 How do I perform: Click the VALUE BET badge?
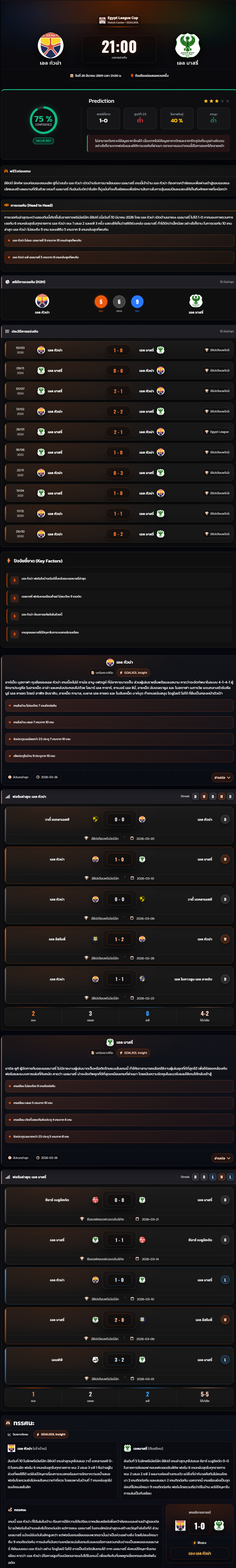coord(44,141)
